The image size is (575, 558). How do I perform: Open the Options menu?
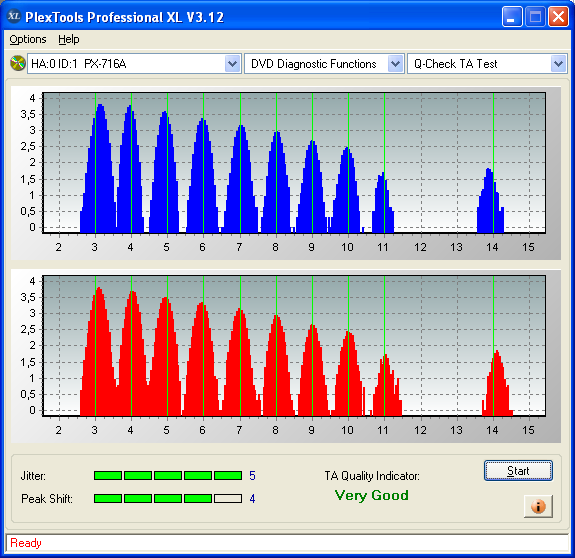[x=28, y=39]
